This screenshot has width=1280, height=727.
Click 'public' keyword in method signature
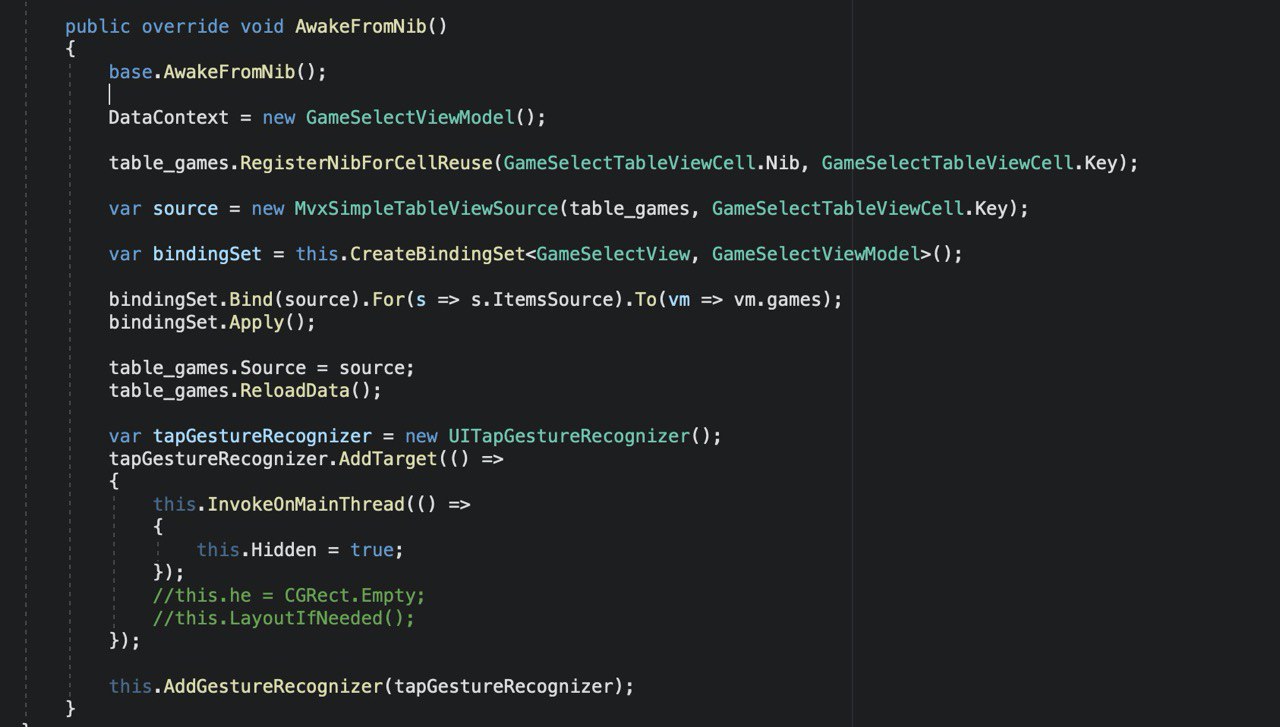click(98, 26)
